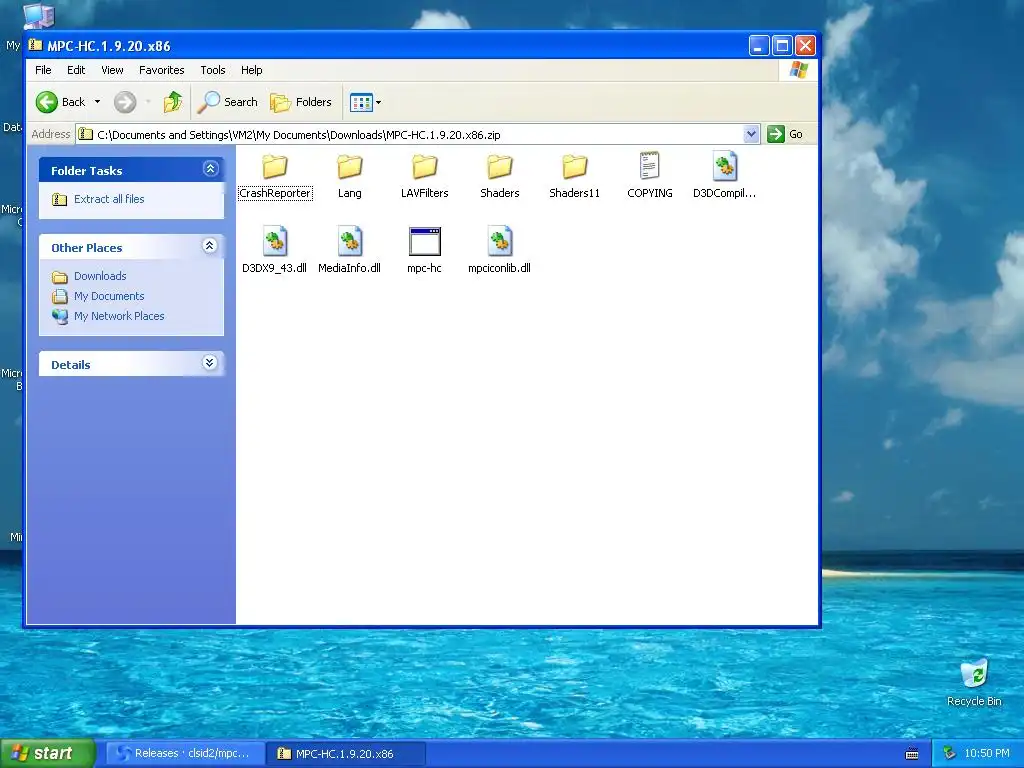Click the system tray network icon
Viewport: 1024px width, 768px height.
click(950, 754)
